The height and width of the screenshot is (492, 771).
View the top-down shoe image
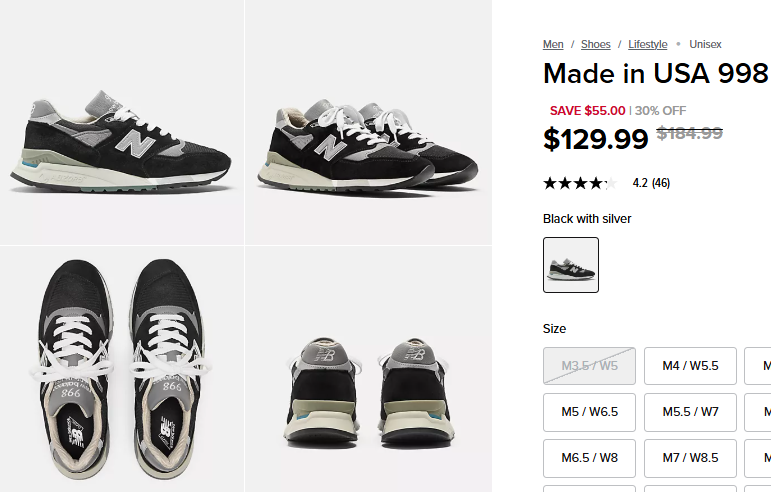pos(122,370)
